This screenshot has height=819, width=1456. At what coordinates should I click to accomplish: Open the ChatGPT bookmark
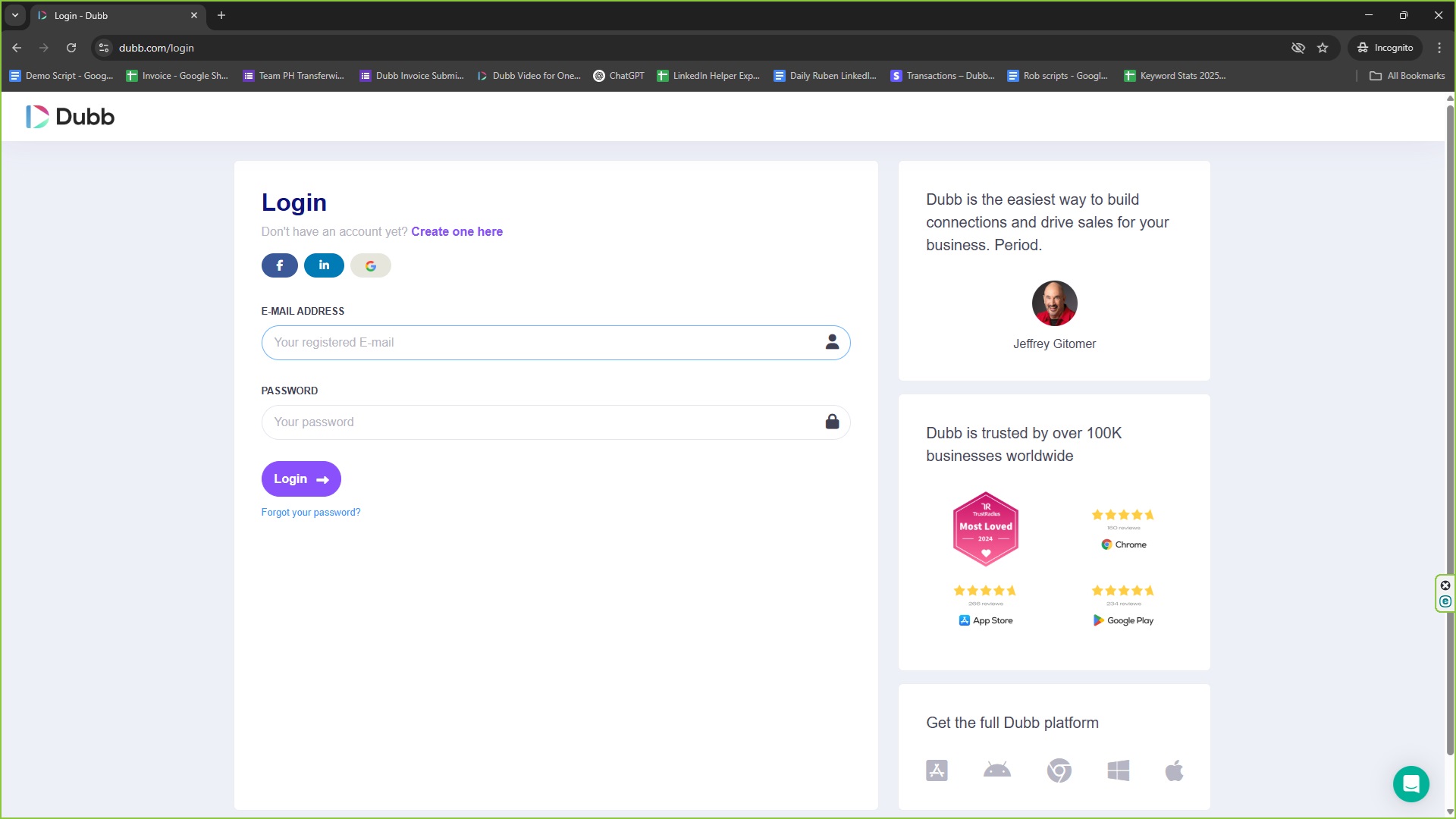point(619,76)
